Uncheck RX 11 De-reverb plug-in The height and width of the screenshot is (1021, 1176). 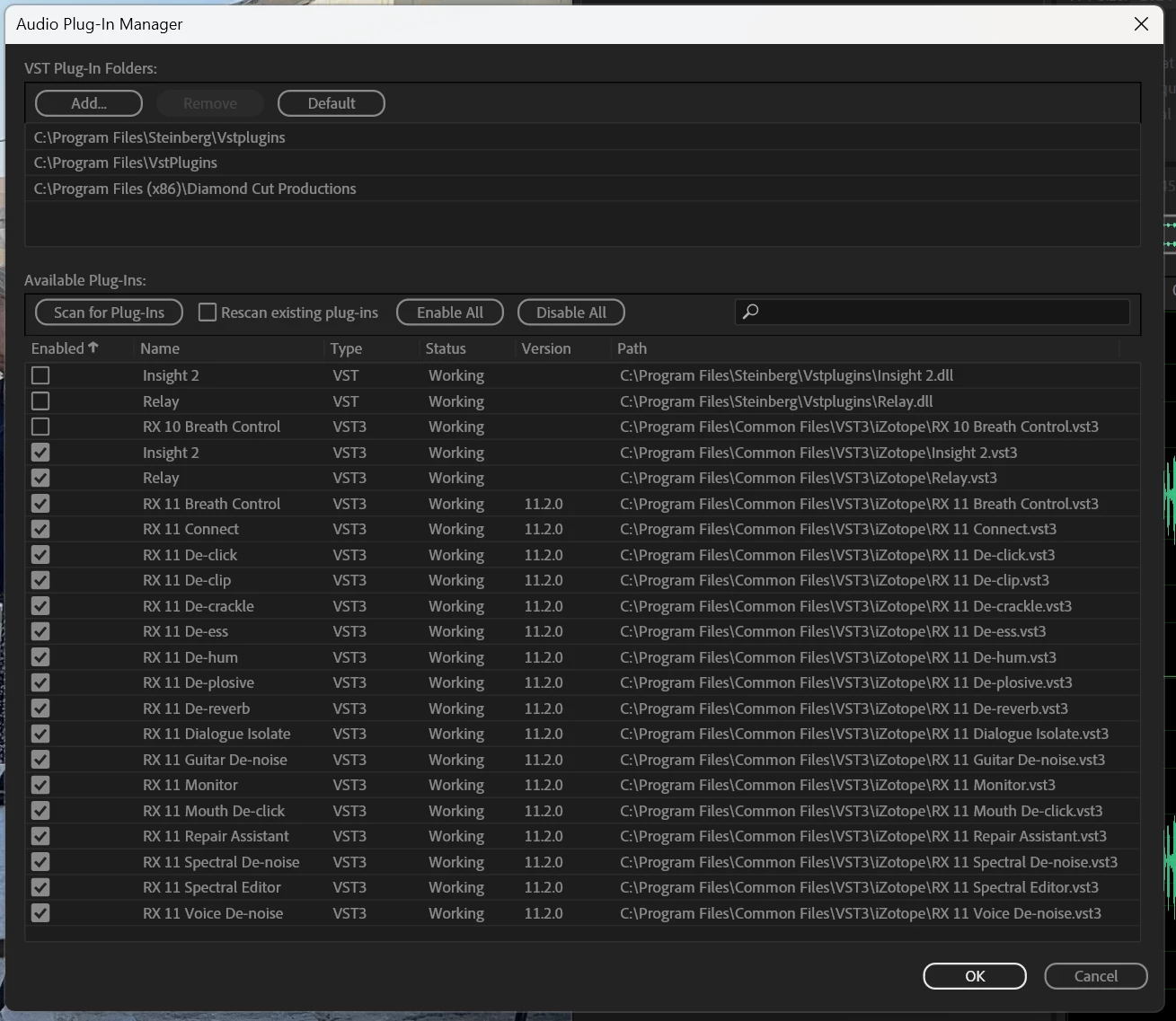click(x=40, y=709)
